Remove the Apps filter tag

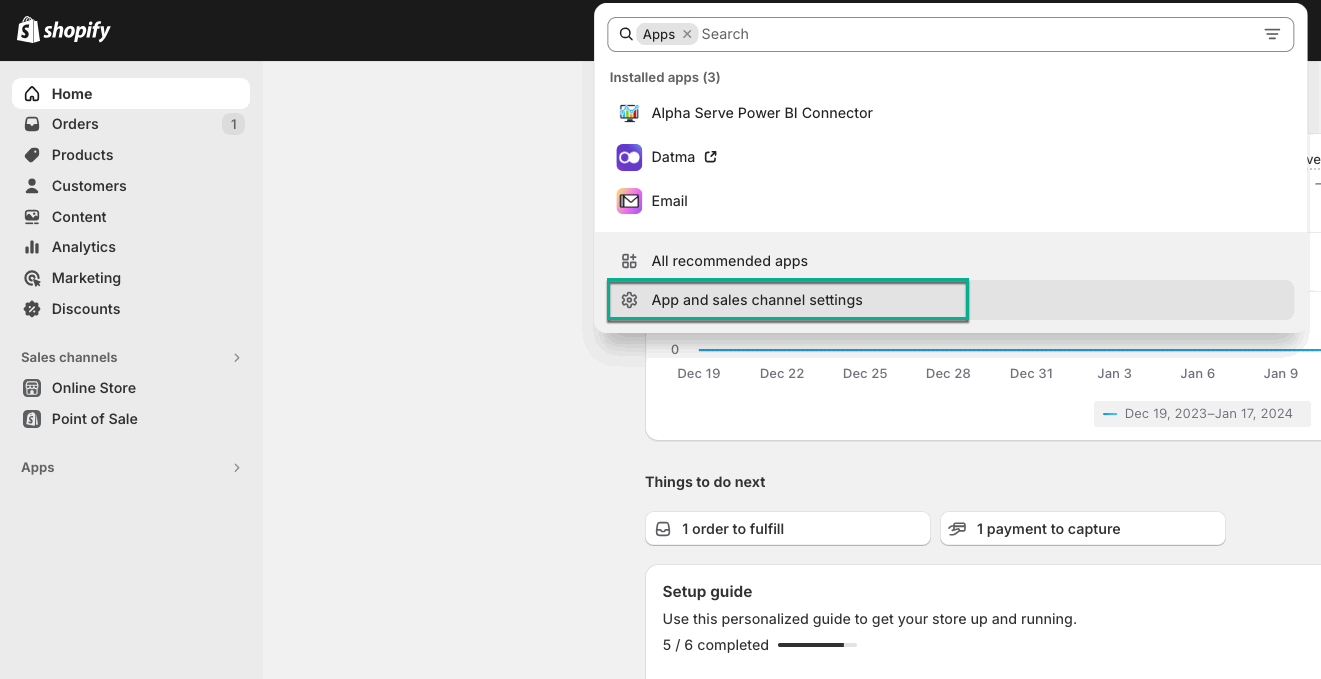pos(687,34)
